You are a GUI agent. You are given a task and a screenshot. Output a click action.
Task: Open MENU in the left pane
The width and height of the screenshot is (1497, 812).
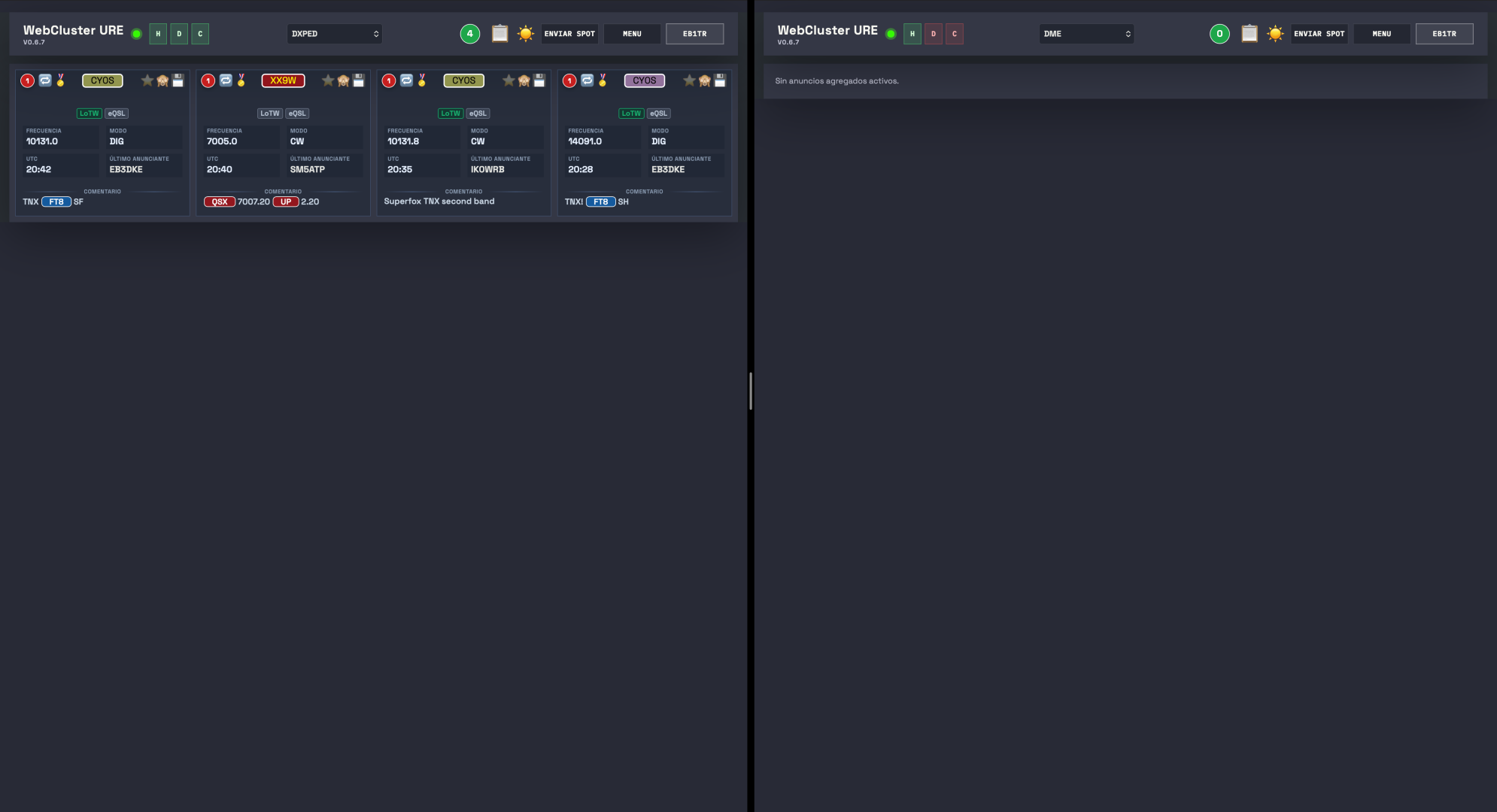[x=632, y=34]
